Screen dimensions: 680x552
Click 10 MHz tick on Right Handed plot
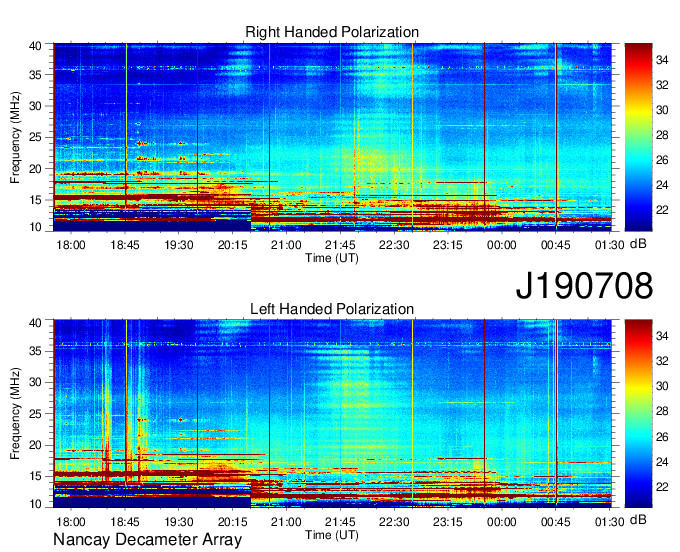[35, 227]
